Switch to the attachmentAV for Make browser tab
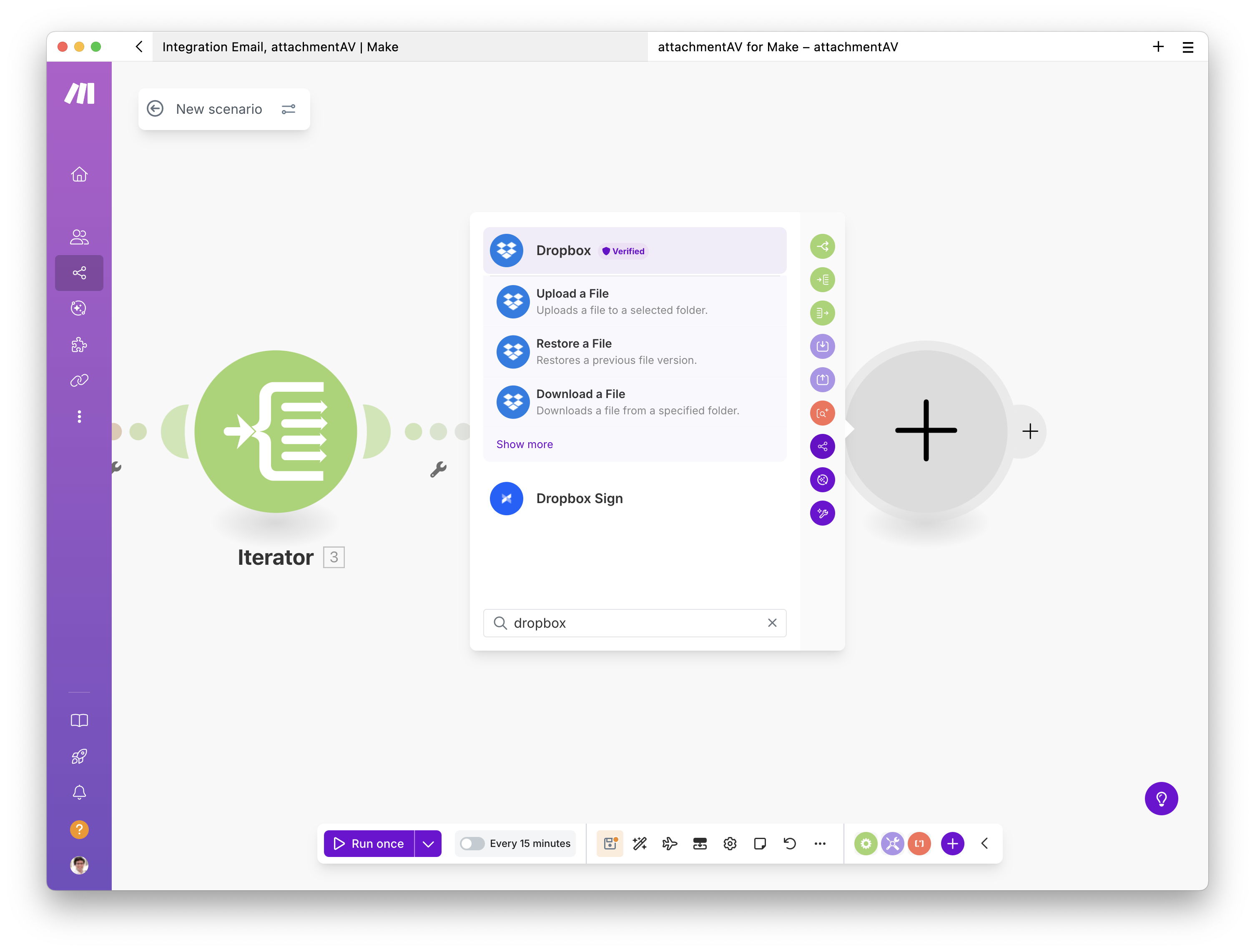 (x=777, y=47)
